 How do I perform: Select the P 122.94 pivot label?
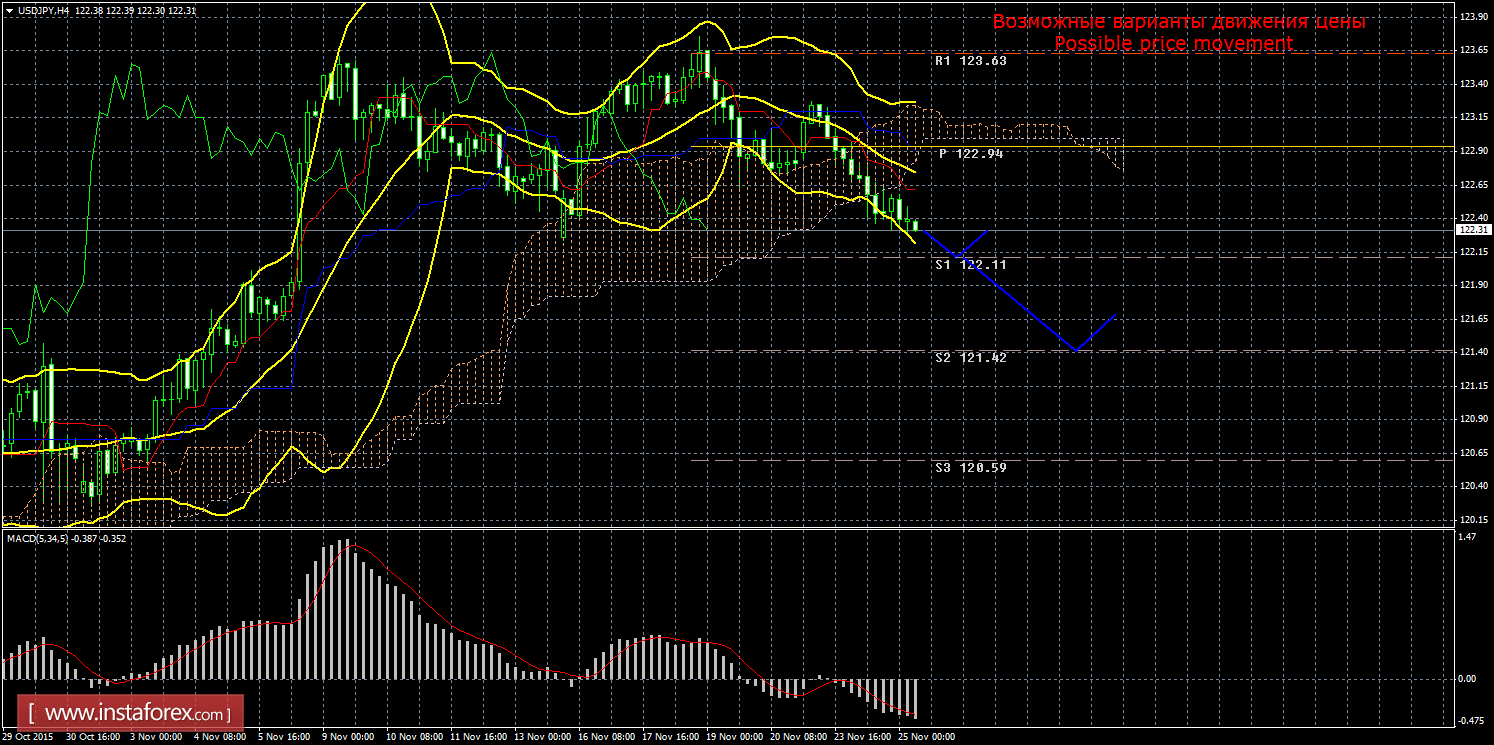click(x=970, y=154)
